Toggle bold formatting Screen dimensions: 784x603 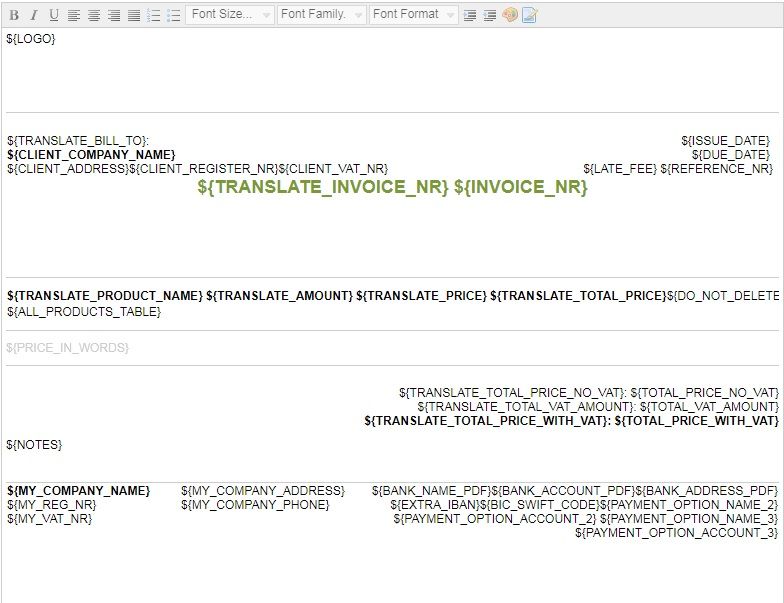[14, 15]
